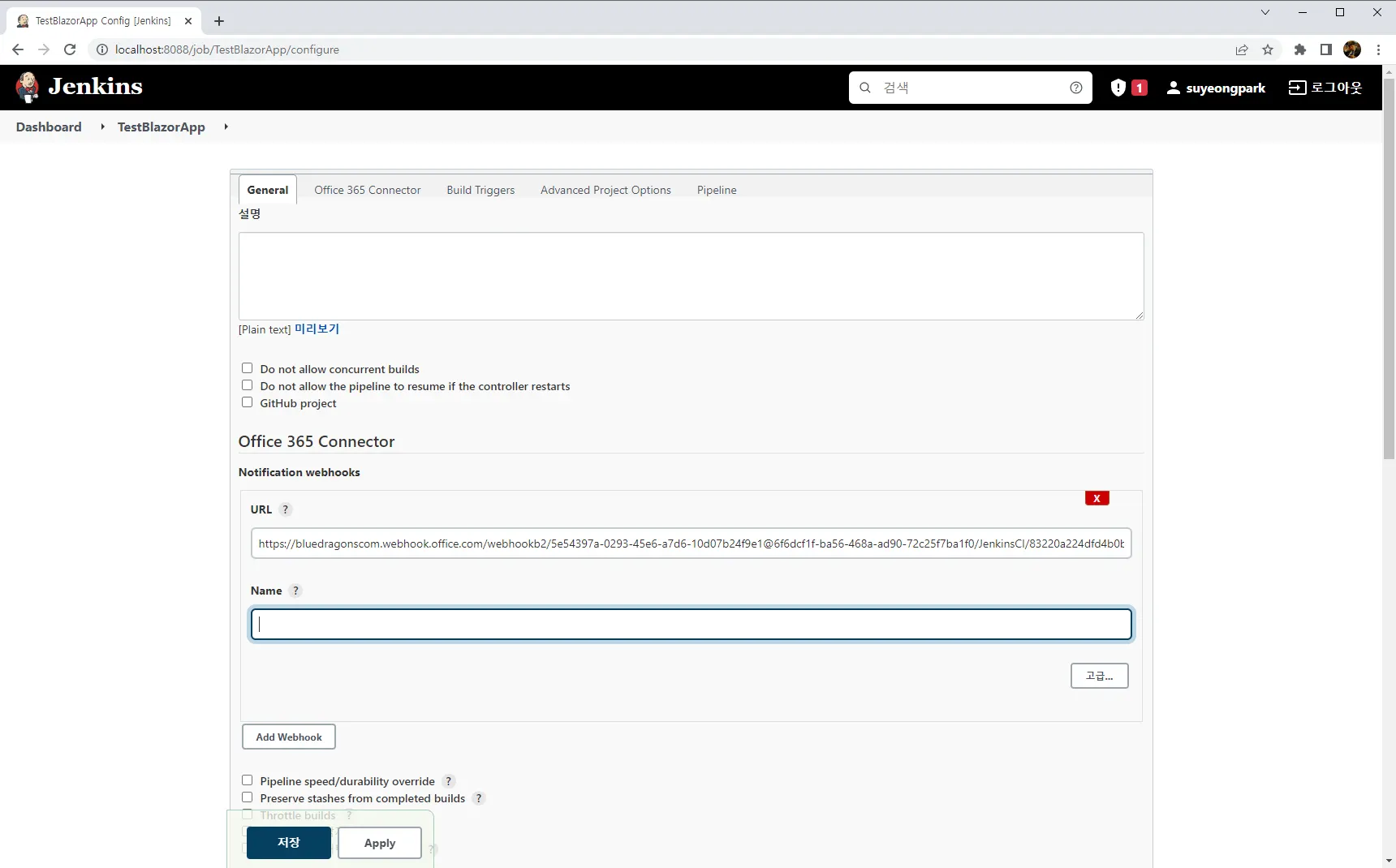The height and width of the screenshot is (868, 1396).
Task: Open the browser tab search dropdown
Action: click(x=1265, y=12)
